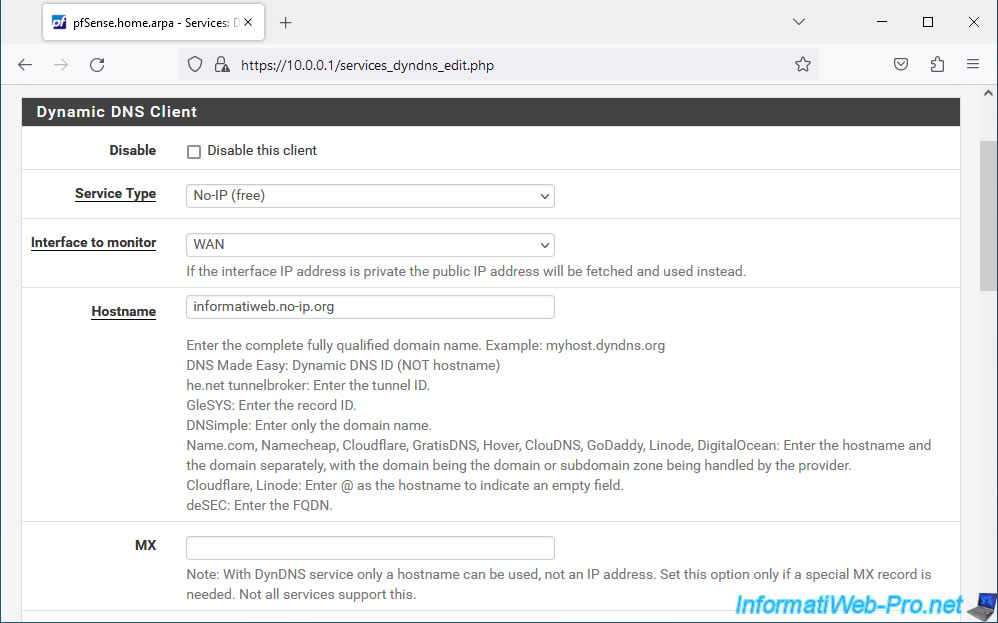This screenshot has width=998, height=623.
Task: Click the 'DNSimple: Enter only the domain name.' text
Action: pos(309,425)
